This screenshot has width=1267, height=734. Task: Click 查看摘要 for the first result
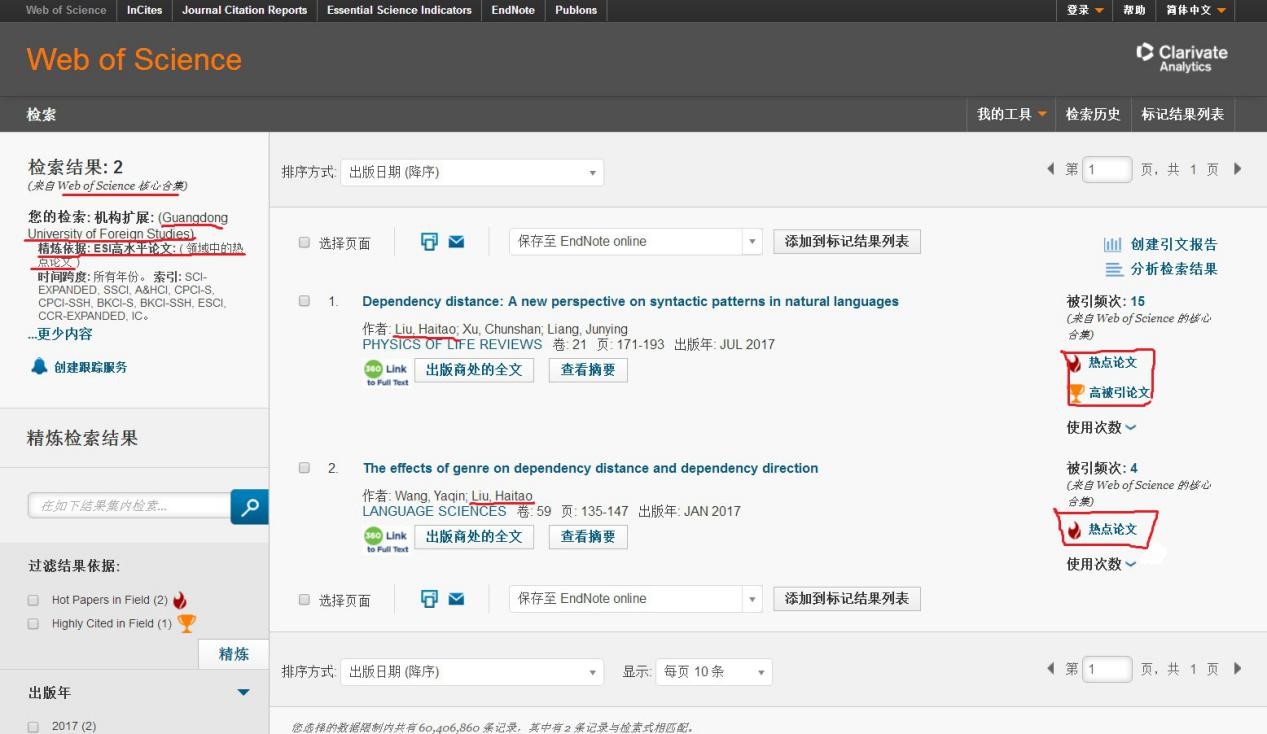[587, 370]
